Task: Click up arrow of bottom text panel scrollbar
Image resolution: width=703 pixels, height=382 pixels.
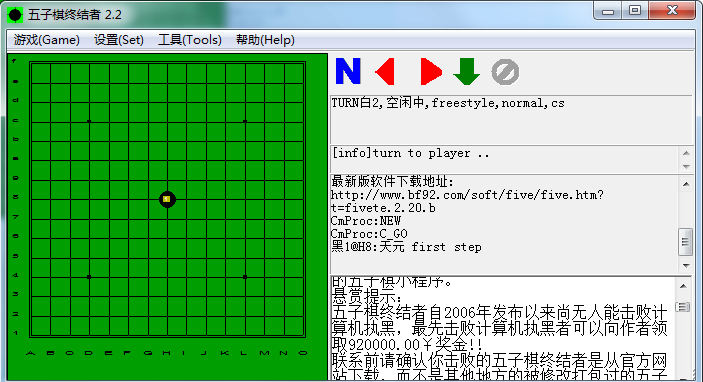Action: click(x=683, y=286)
